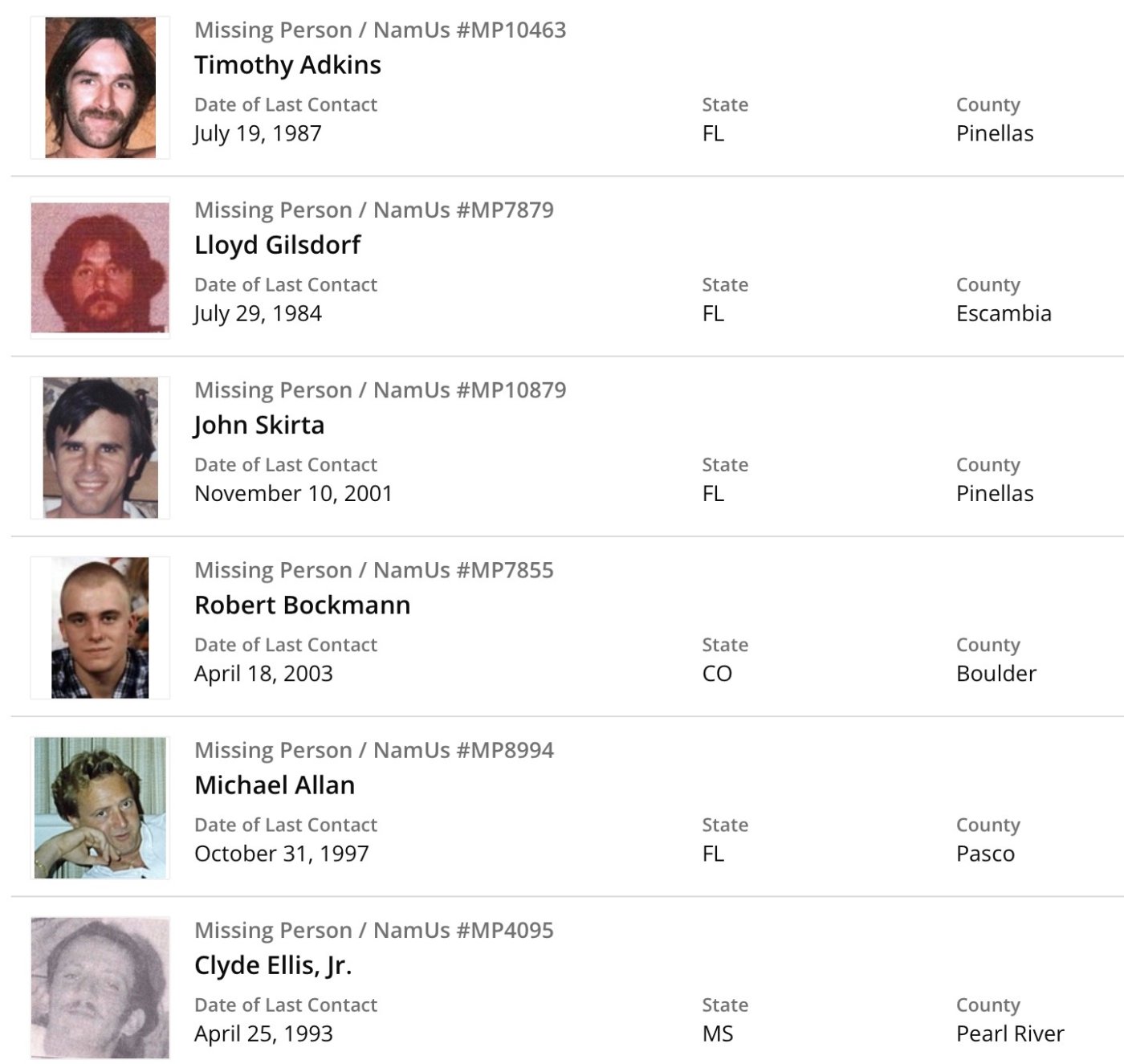Click Lloyd Gilsdorf's photo thumbnail
The height and width of the screenshot is (1064, 1124).
(100, 267)
